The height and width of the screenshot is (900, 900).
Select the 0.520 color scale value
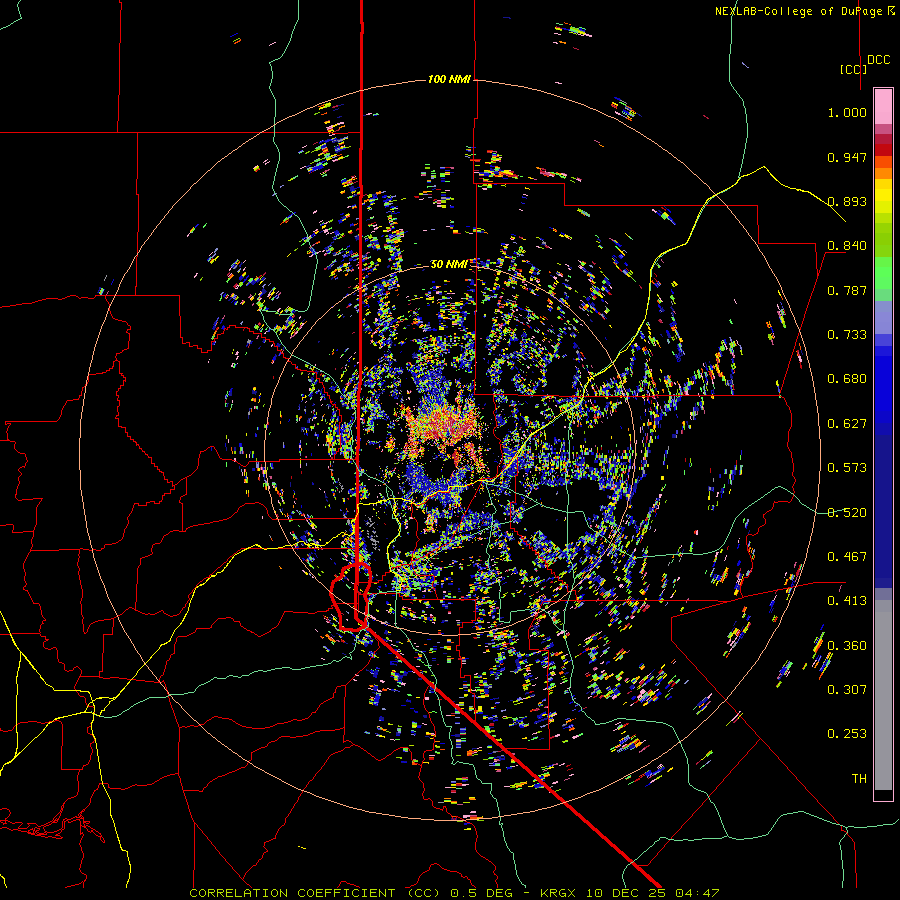point(847,513)
